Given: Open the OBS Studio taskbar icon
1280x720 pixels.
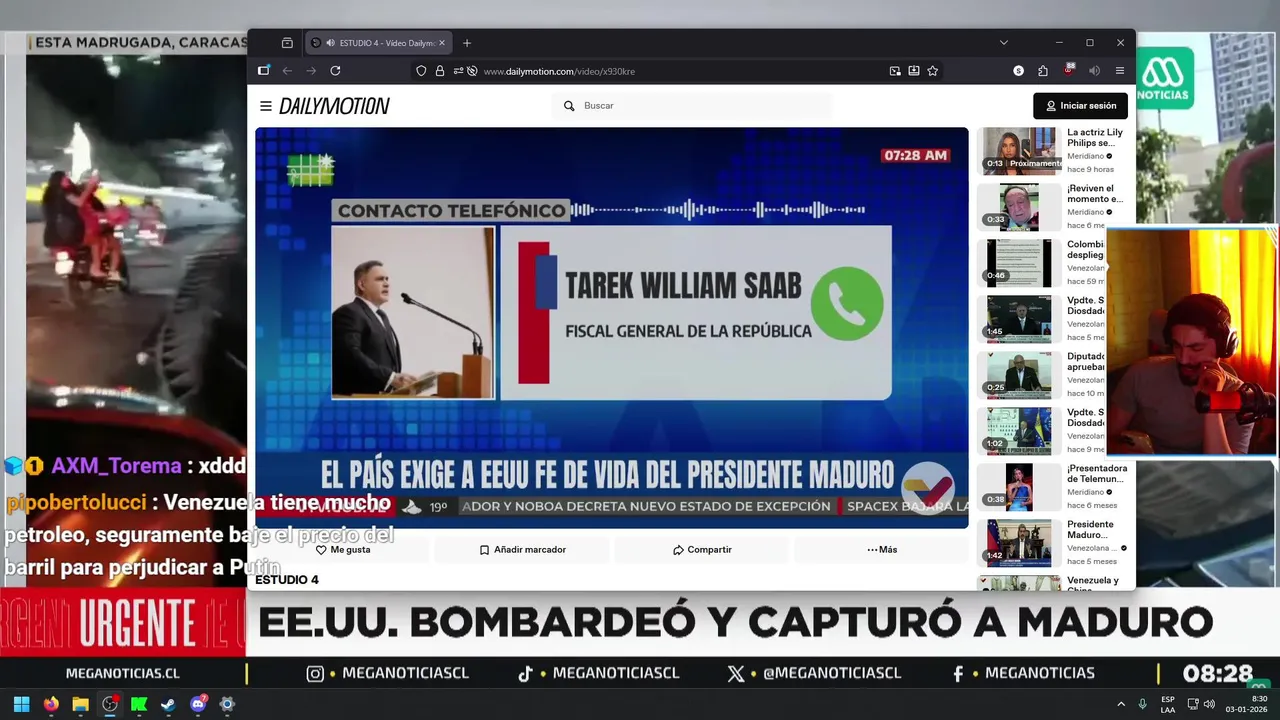Looking at the screenshot, I should tap(110, 704).
